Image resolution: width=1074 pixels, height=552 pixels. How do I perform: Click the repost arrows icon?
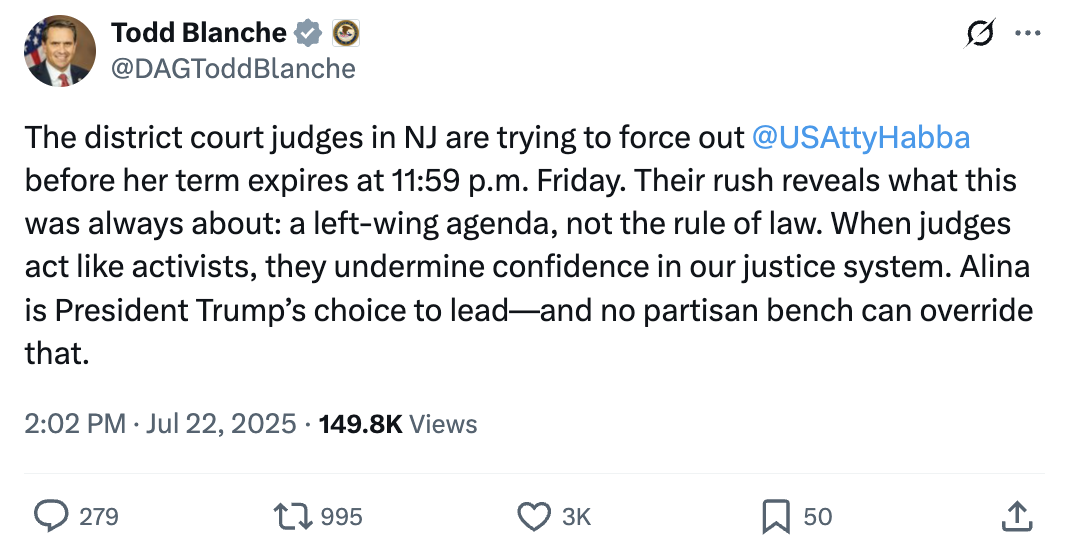click(291, 516)
